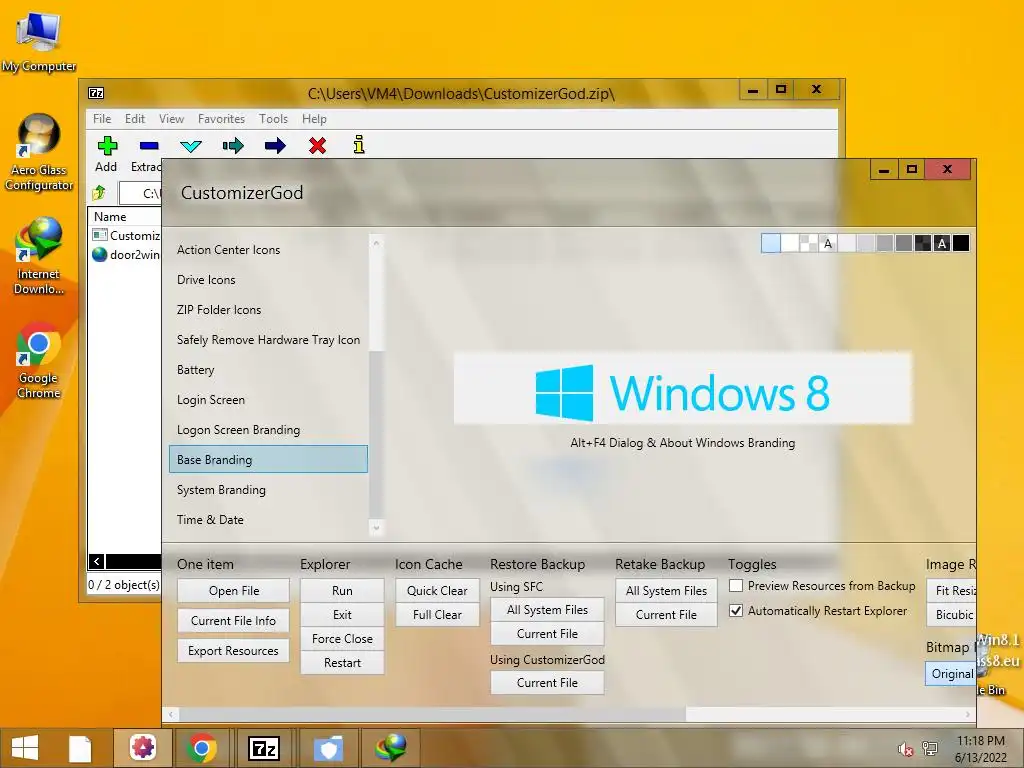The width and height of the screenshot is (1024, 768).
Task: Click the green Add icon in 7-Zip
Action: 107,145
